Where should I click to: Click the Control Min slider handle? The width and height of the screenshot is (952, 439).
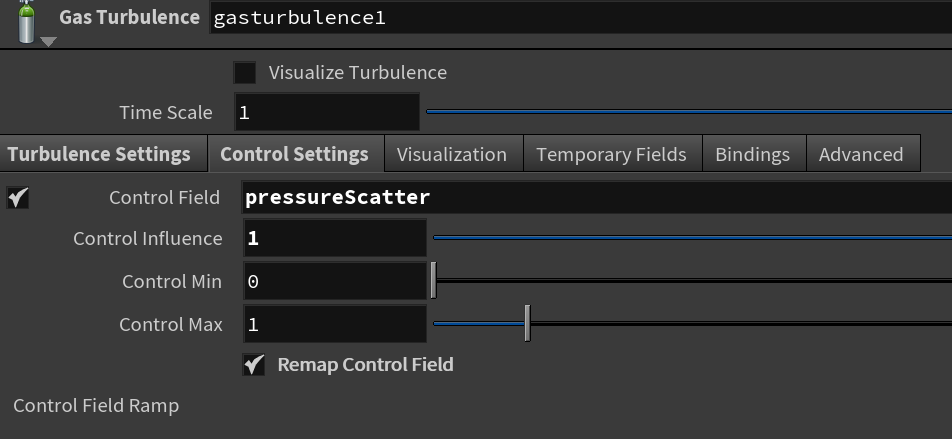(x=434, y=281)
